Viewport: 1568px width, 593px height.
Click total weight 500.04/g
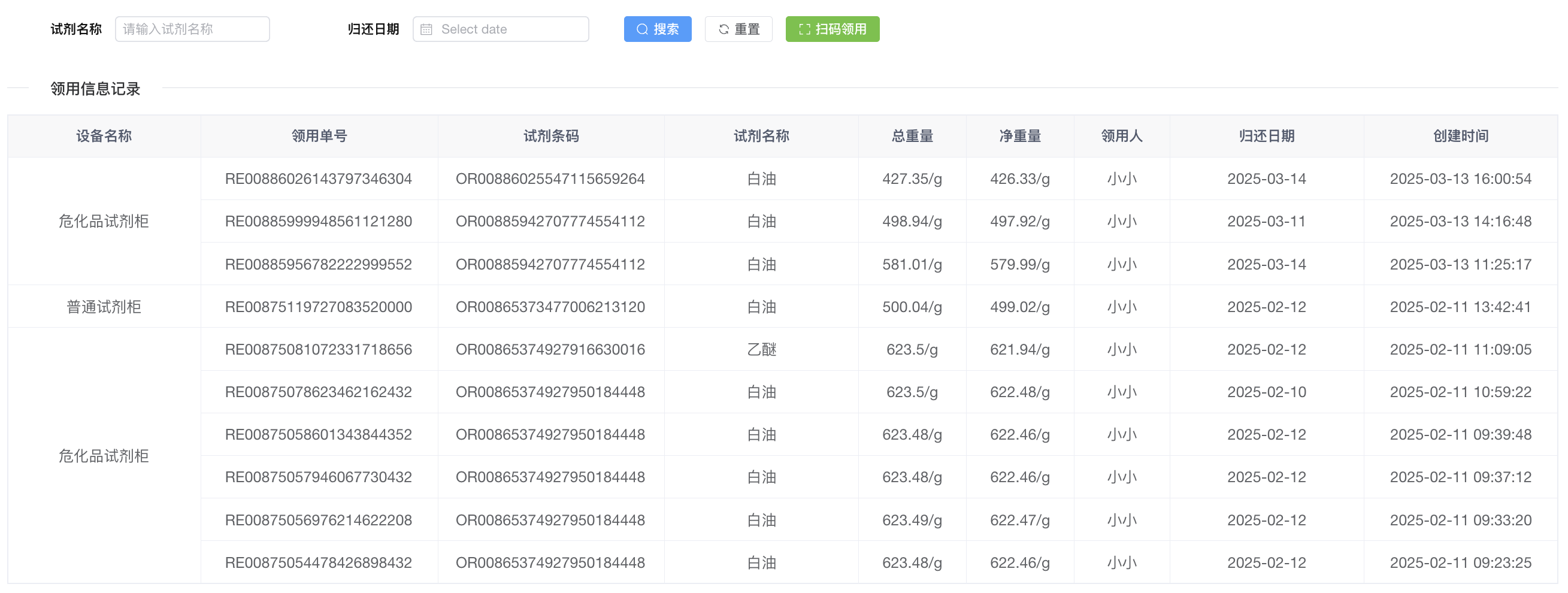912,307
